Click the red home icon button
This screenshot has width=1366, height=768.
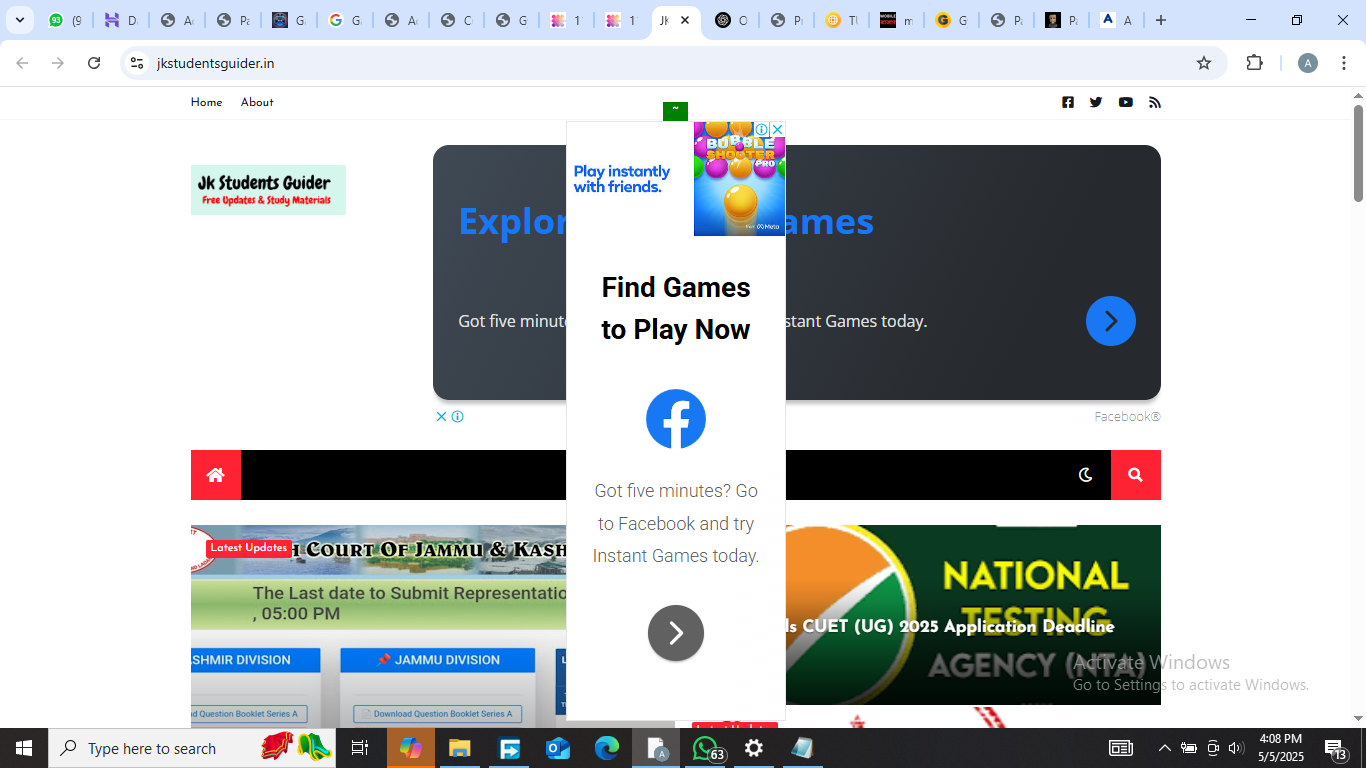[x=216, y=475]
